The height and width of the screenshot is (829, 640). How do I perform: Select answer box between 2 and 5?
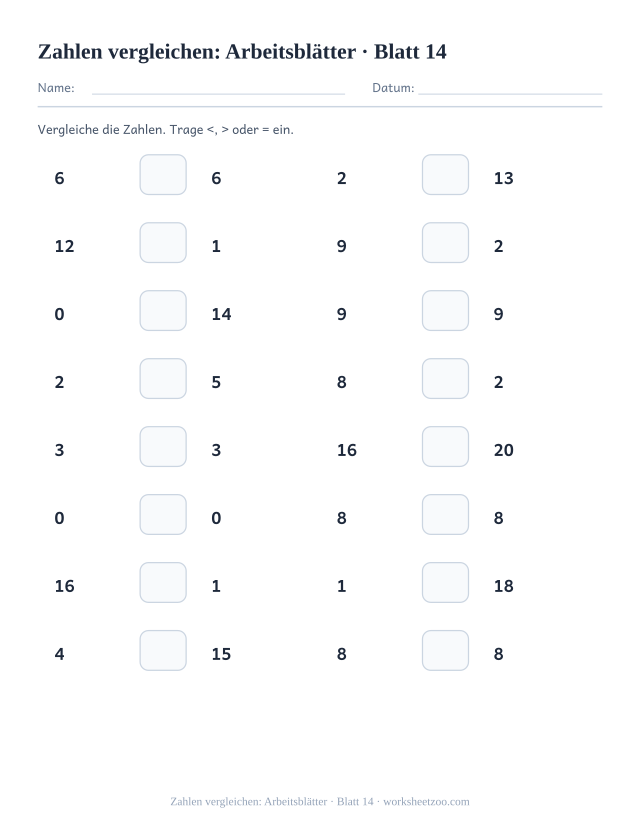163,379
